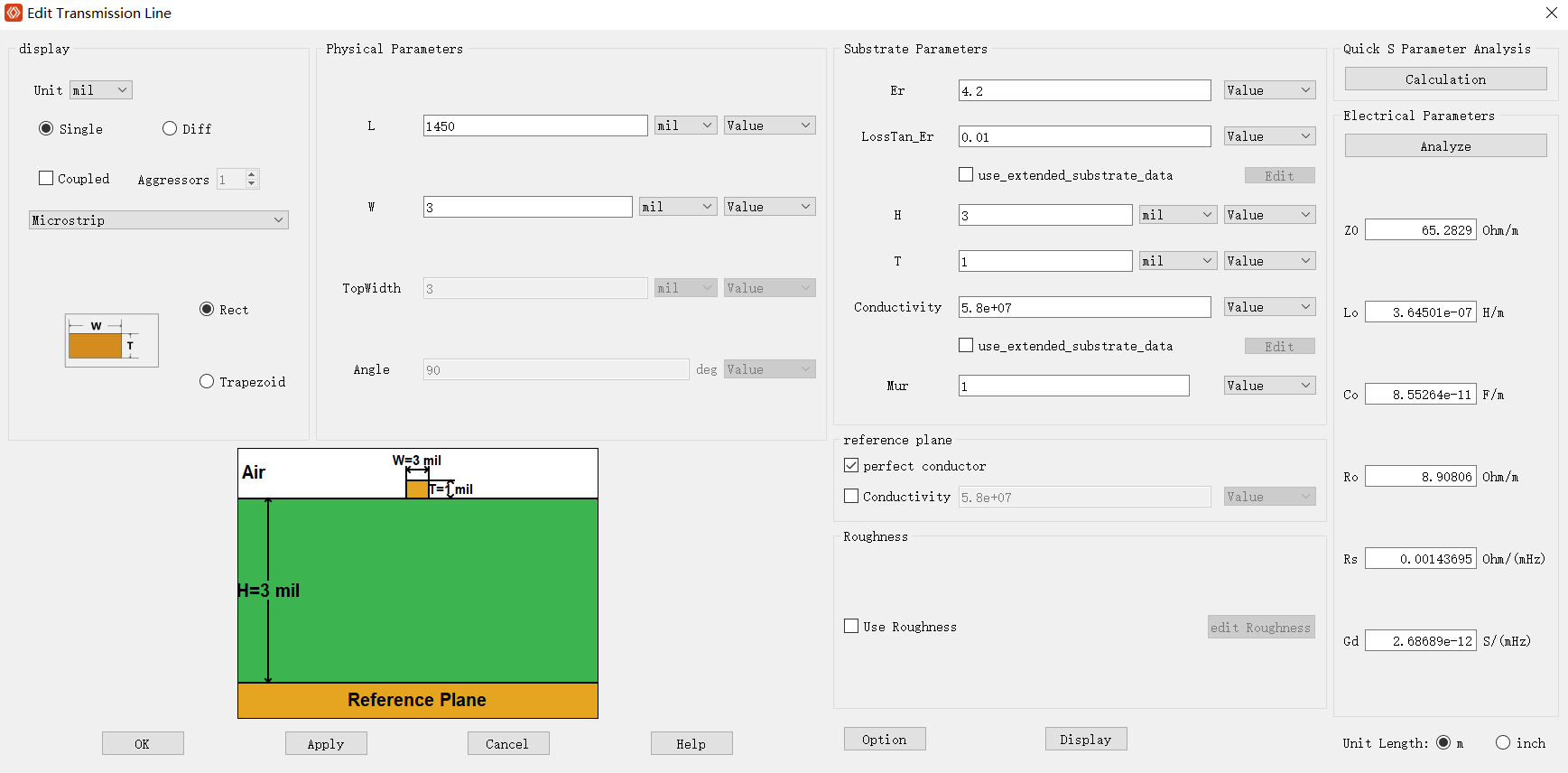Click the Conductivity 5.8e+07 field
The height and width of the screenshot is (773, 1568).
1085,307
